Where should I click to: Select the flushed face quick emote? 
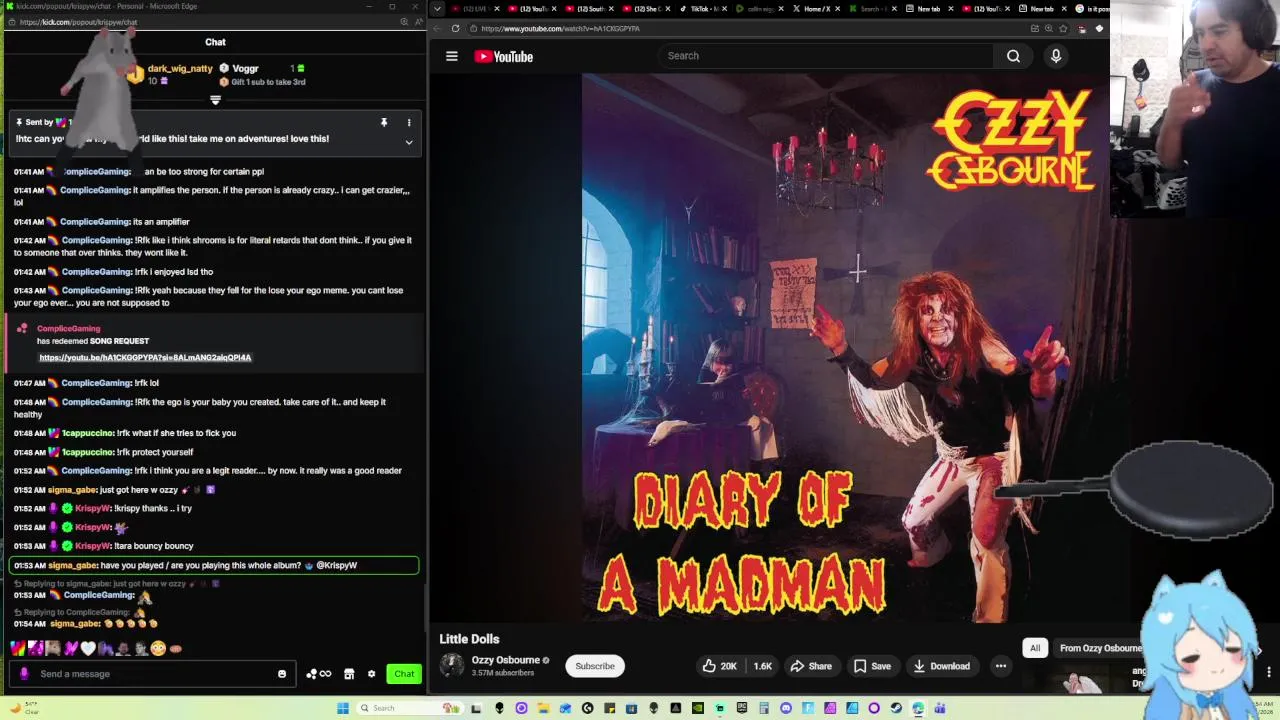point(158,649)
